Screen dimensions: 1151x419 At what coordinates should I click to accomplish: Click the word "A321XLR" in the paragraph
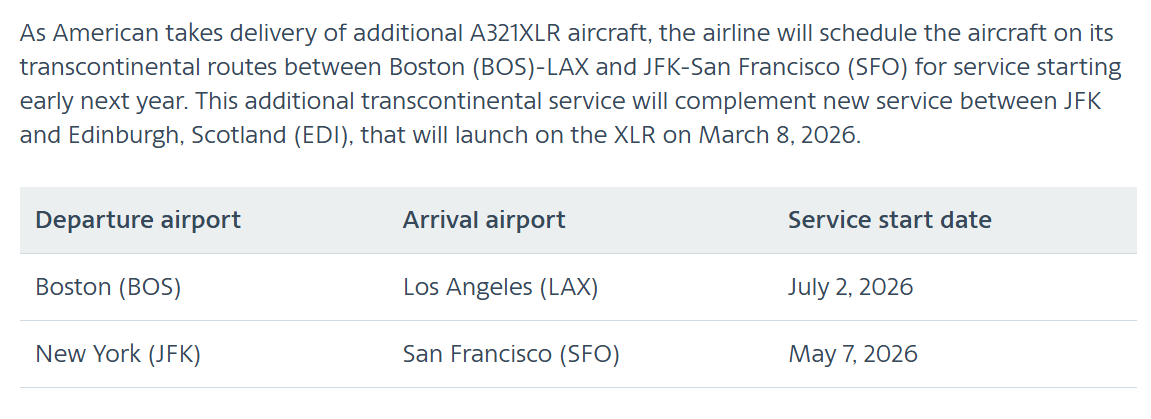click(513, 33)
